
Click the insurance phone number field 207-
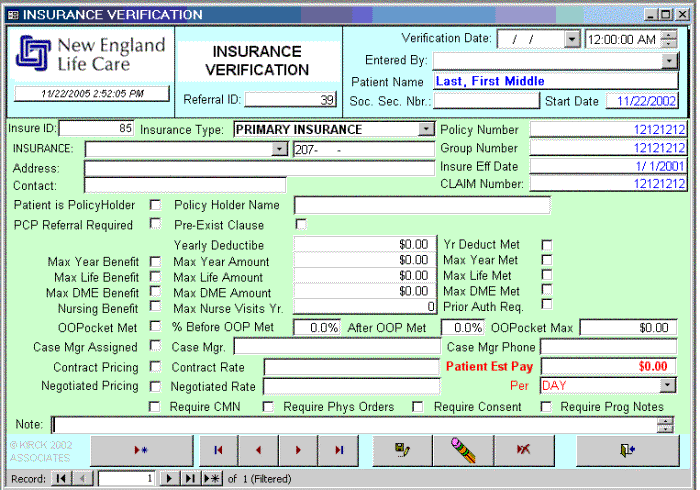click(364, 149)
